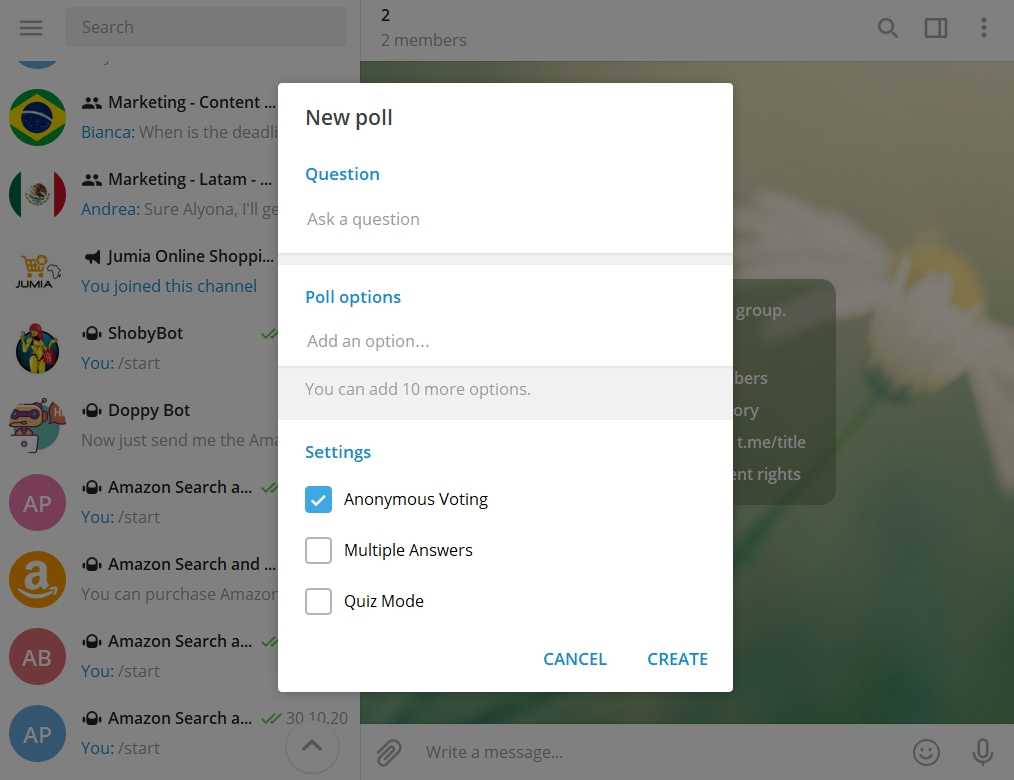Click CANCEL to dismiss the poll dialog
Viewport: 1014px width, 780px height.
575,659
